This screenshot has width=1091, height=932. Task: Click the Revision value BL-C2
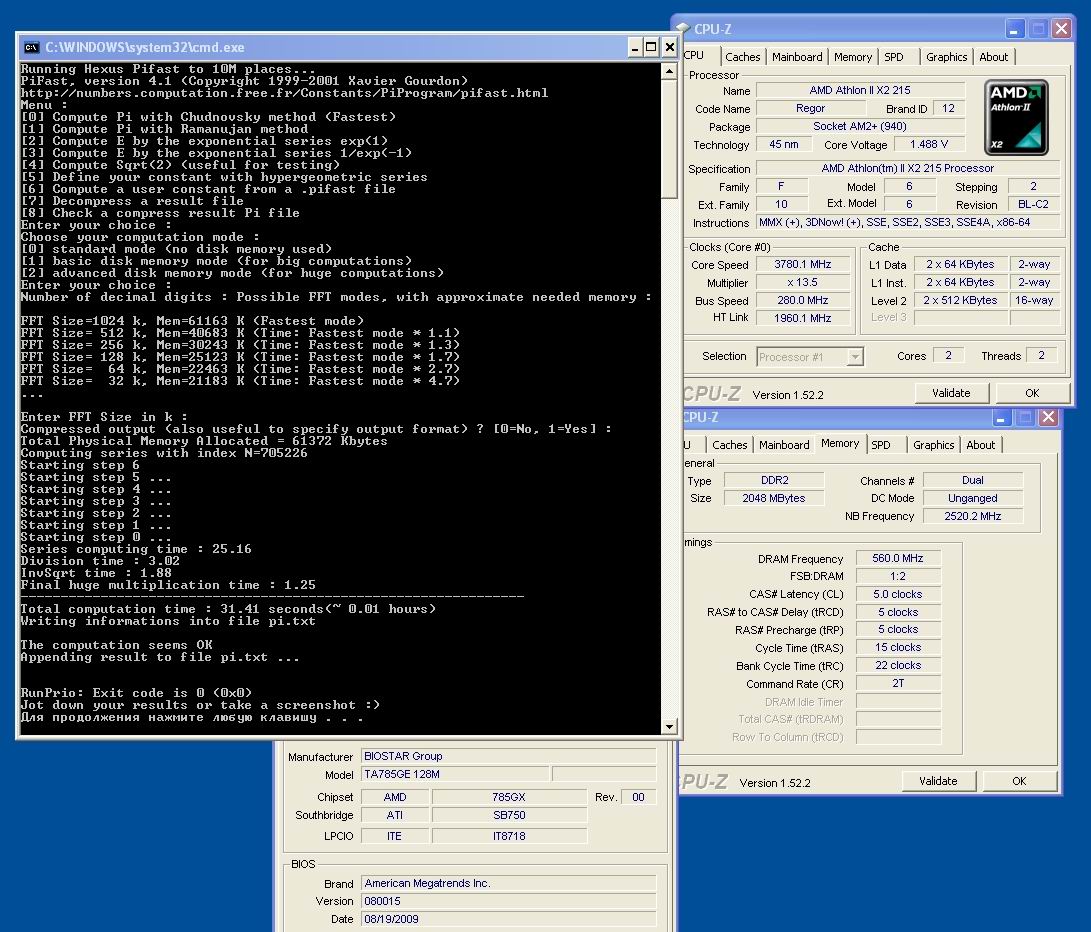click(x=1033, y=205)
